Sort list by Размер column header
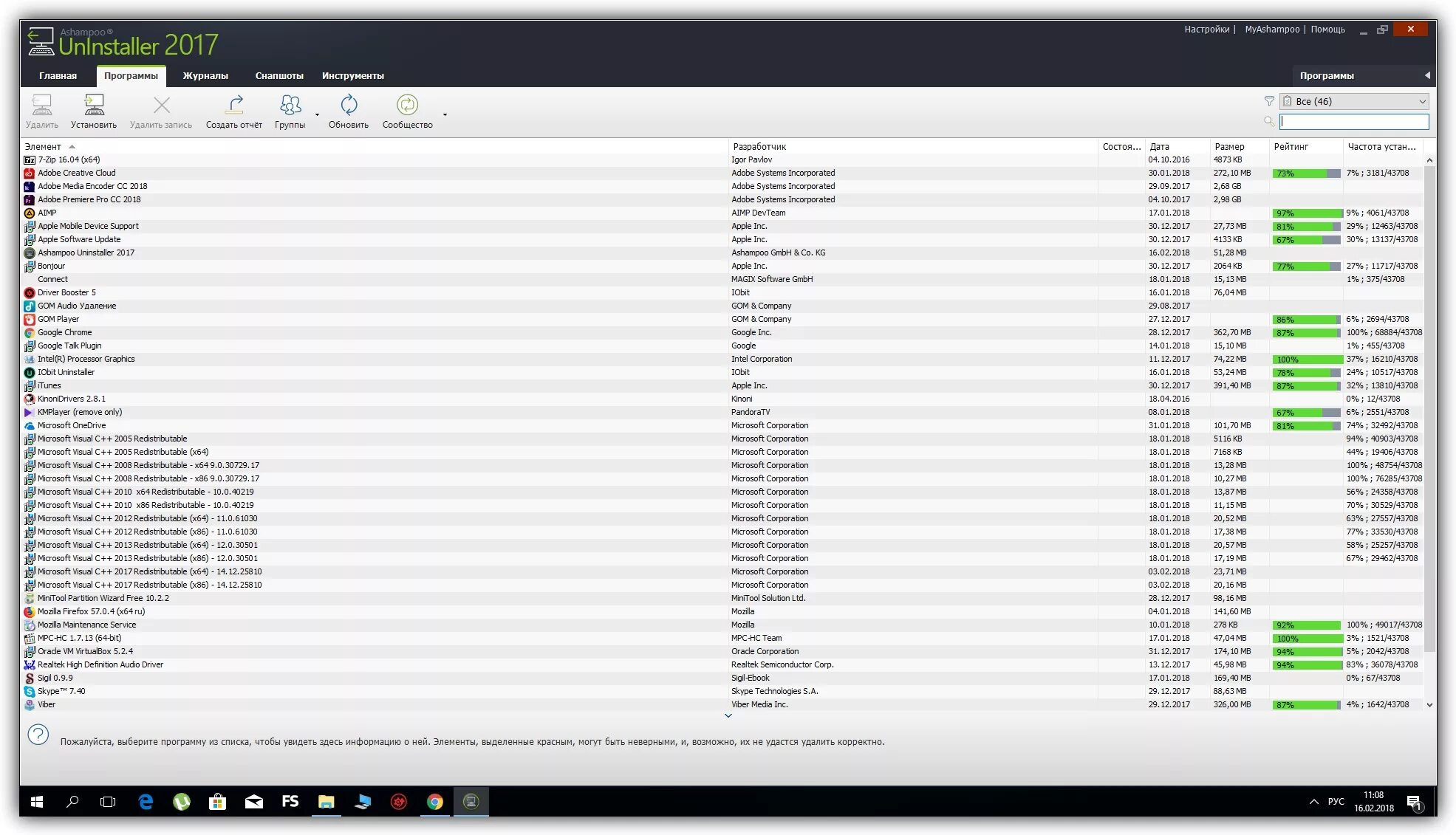The height and width of the screenshot is (835, 1456). pyautogui.click(x=1229, y=147)
